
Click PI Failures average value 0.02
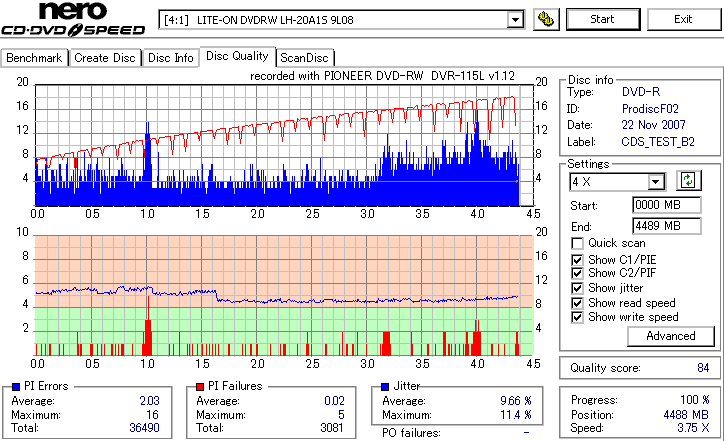tap(334, 401)
